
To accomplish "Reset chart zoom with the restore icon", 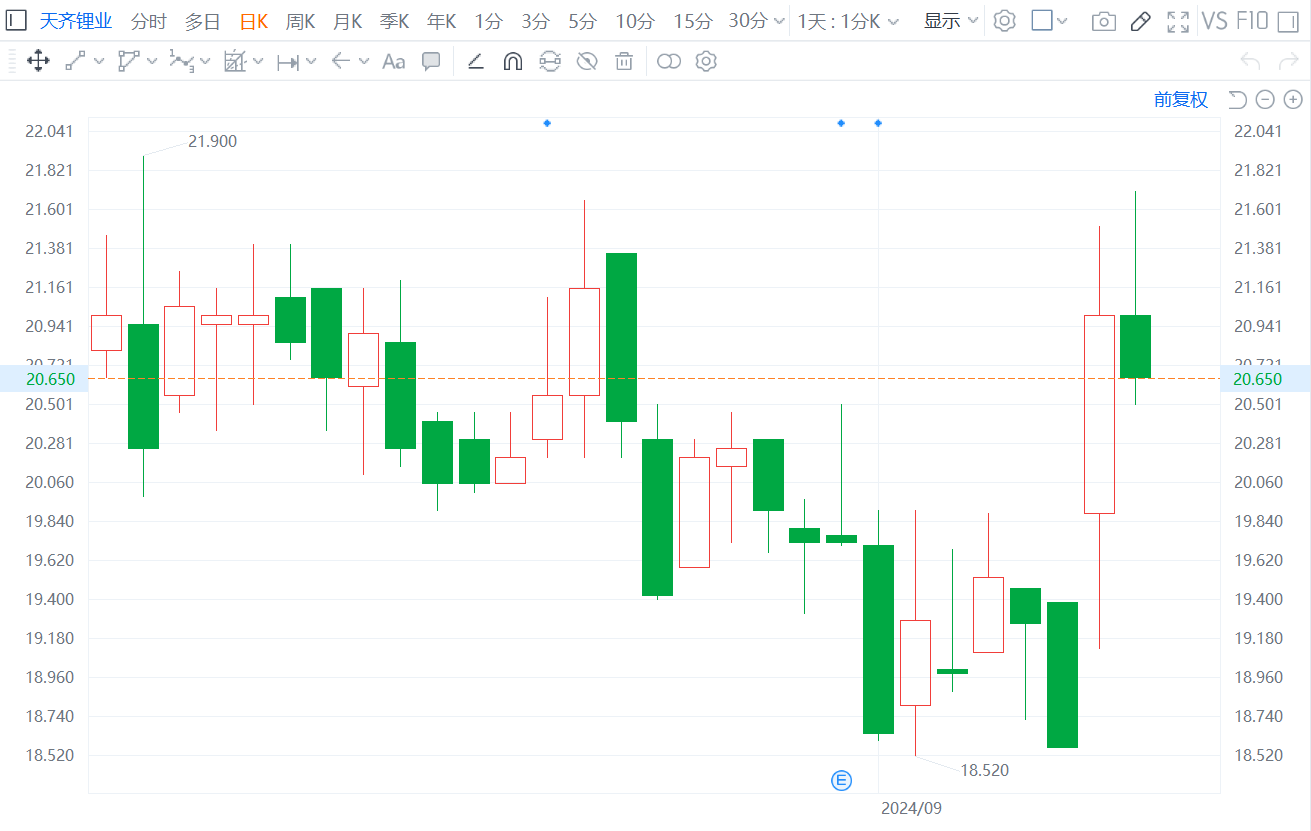I will point(1237,99).
